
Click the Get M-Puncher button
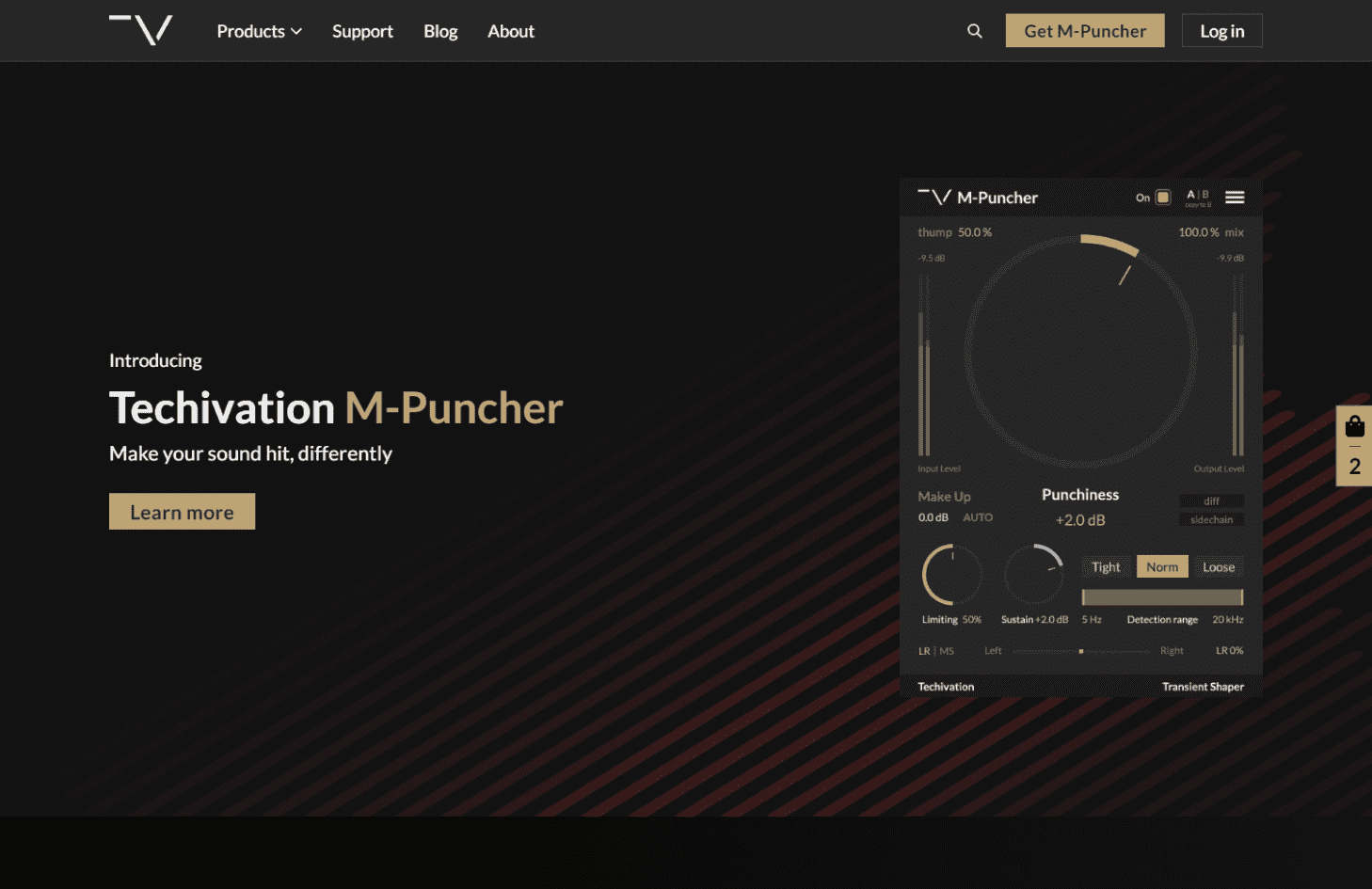[x=1084, y=31]
